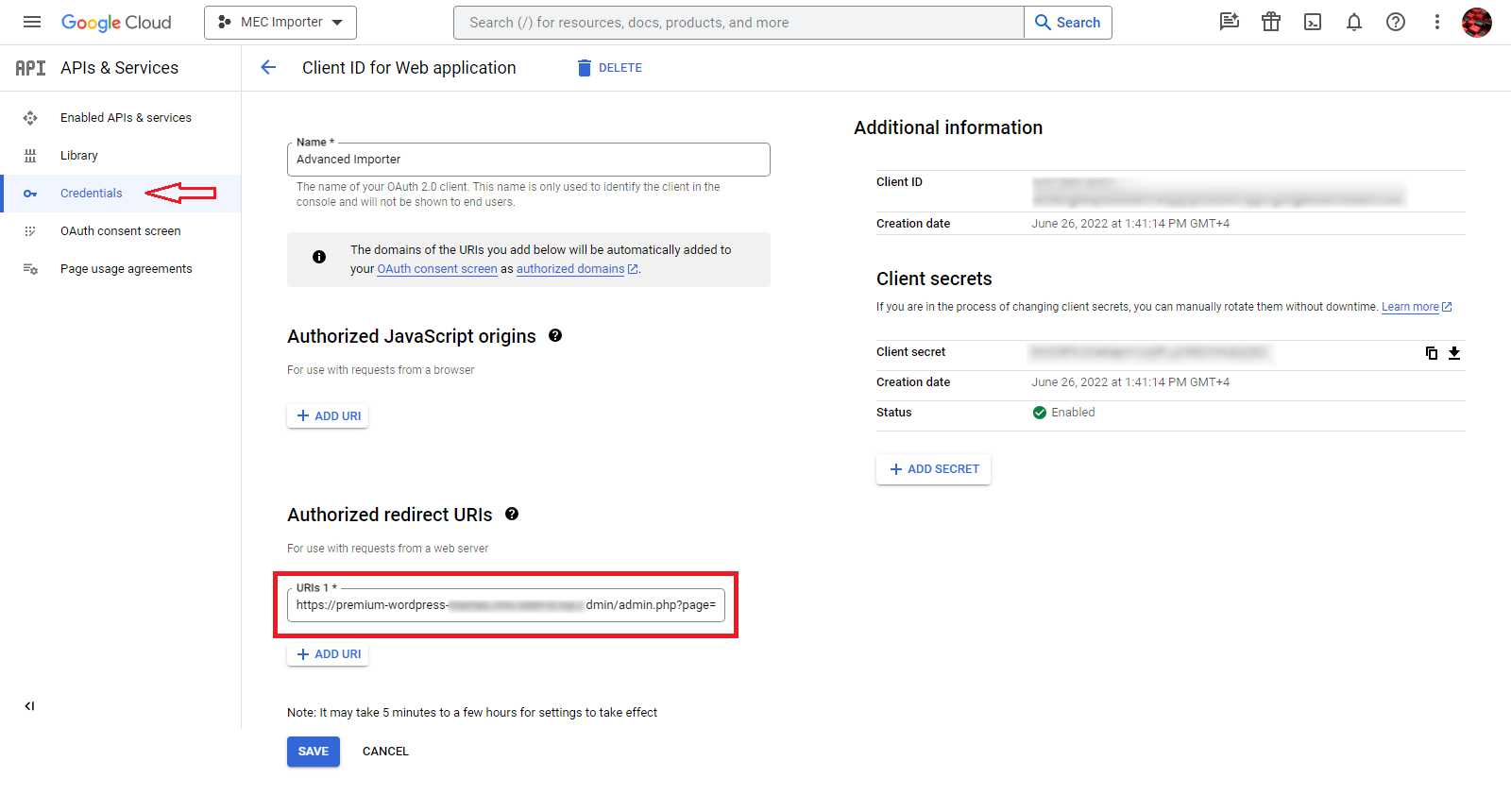Open the help question mark menu

point(1396,22)
